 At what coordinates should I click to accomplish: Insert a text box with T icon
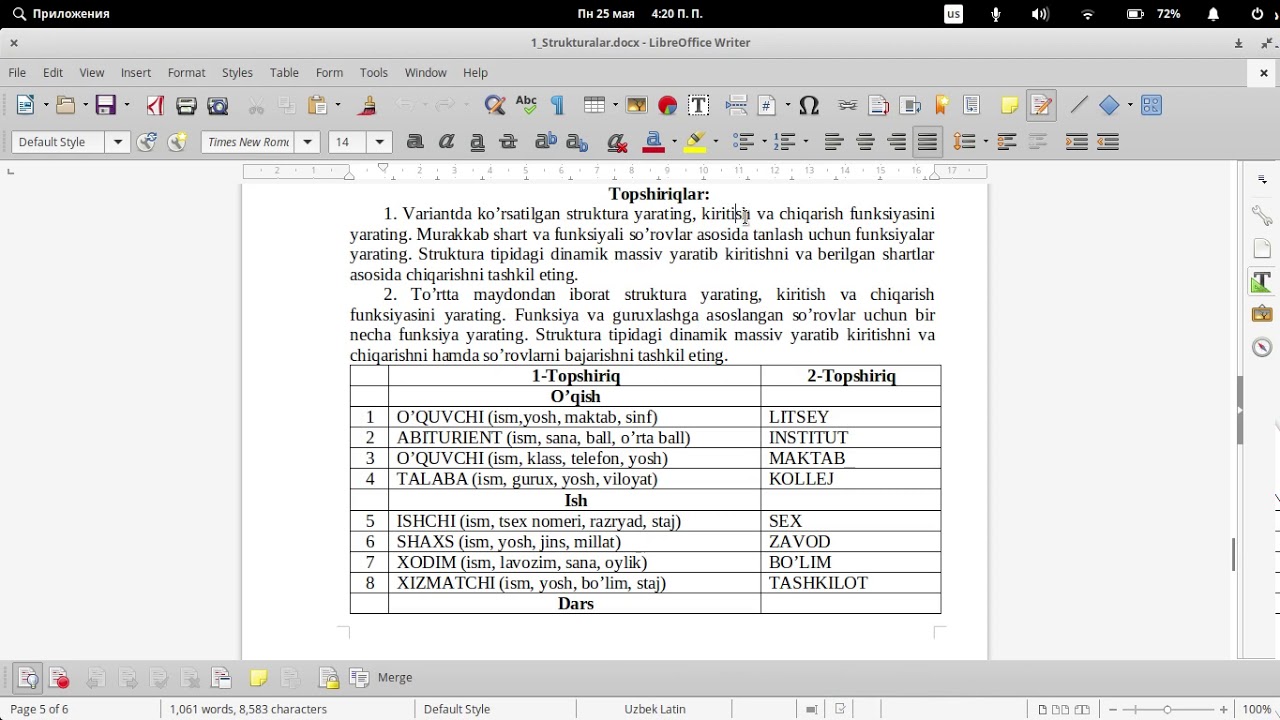click(699, 105)
